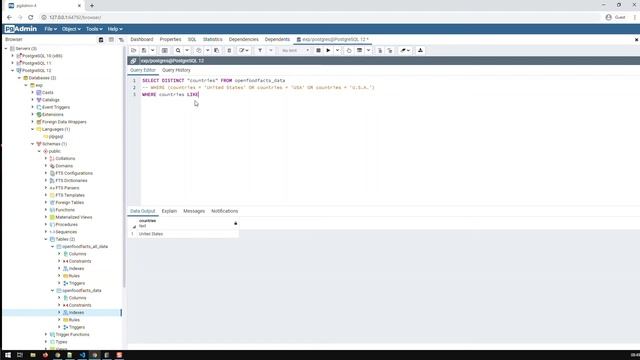Select the openfoodfacts_all_data table
The image size is (640, 360).
click(x=85, y=247)
